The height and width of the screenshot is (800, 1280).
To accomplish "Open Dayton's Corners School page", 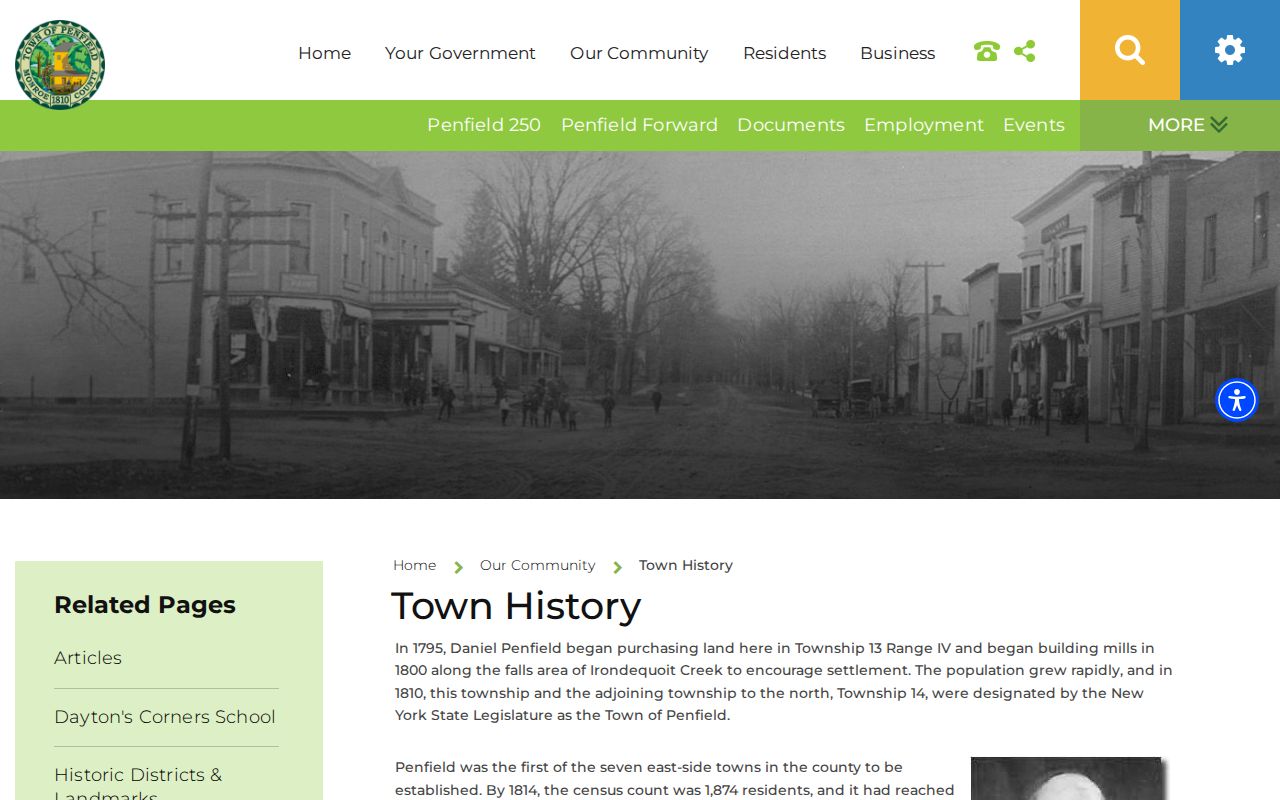I will pyautogui.click(x=165, y=717).
